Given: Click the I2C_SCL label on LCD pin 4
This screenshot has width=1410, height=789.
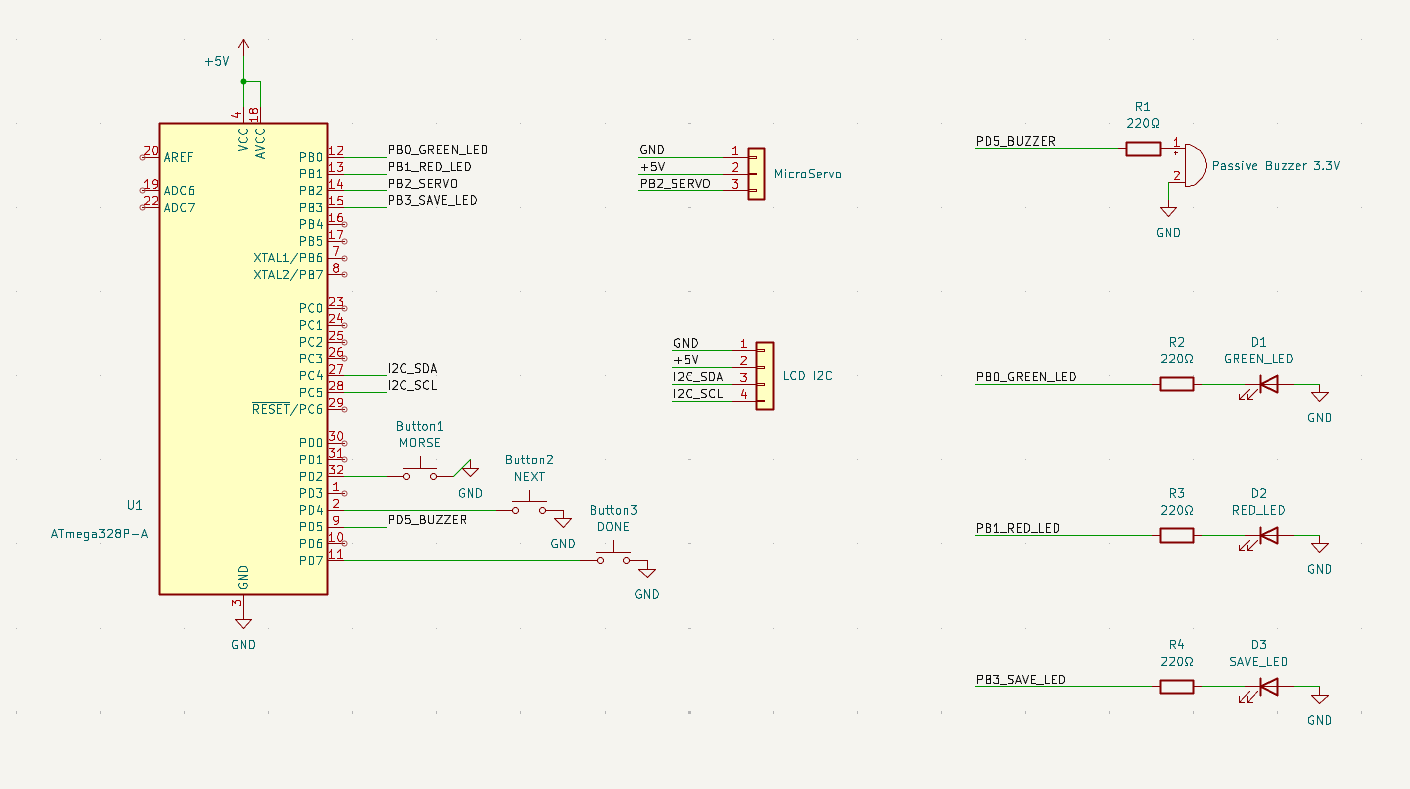Looking at the screenshot, I should point(697,394).
